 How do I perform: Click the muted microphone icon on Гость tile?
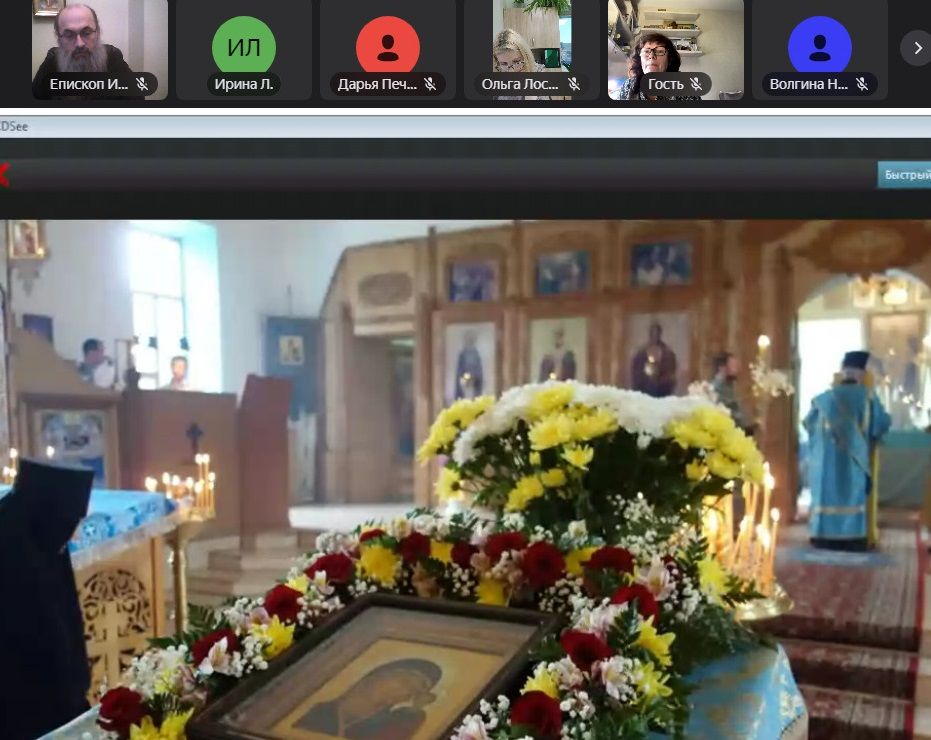(696, 85)
